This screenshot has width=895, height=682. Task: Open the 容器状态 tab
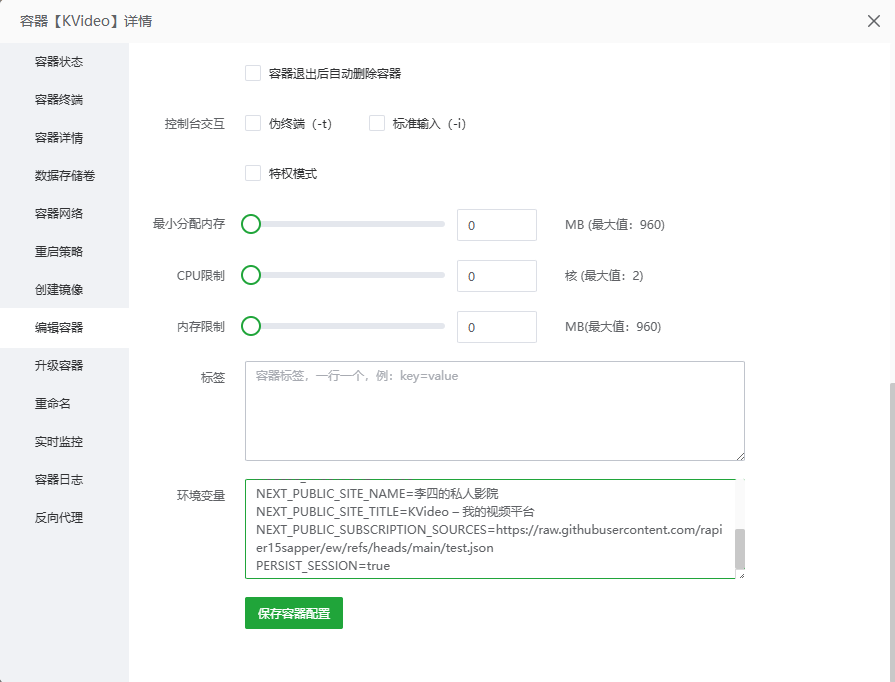pos(59,62)
